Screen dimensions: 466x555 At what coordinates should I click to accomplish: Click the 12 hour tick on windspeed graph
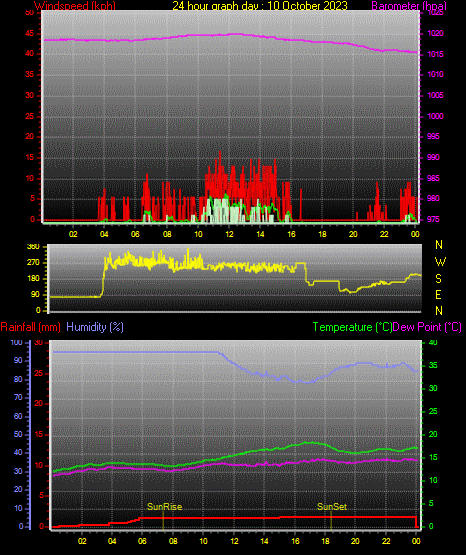point(229,234)
